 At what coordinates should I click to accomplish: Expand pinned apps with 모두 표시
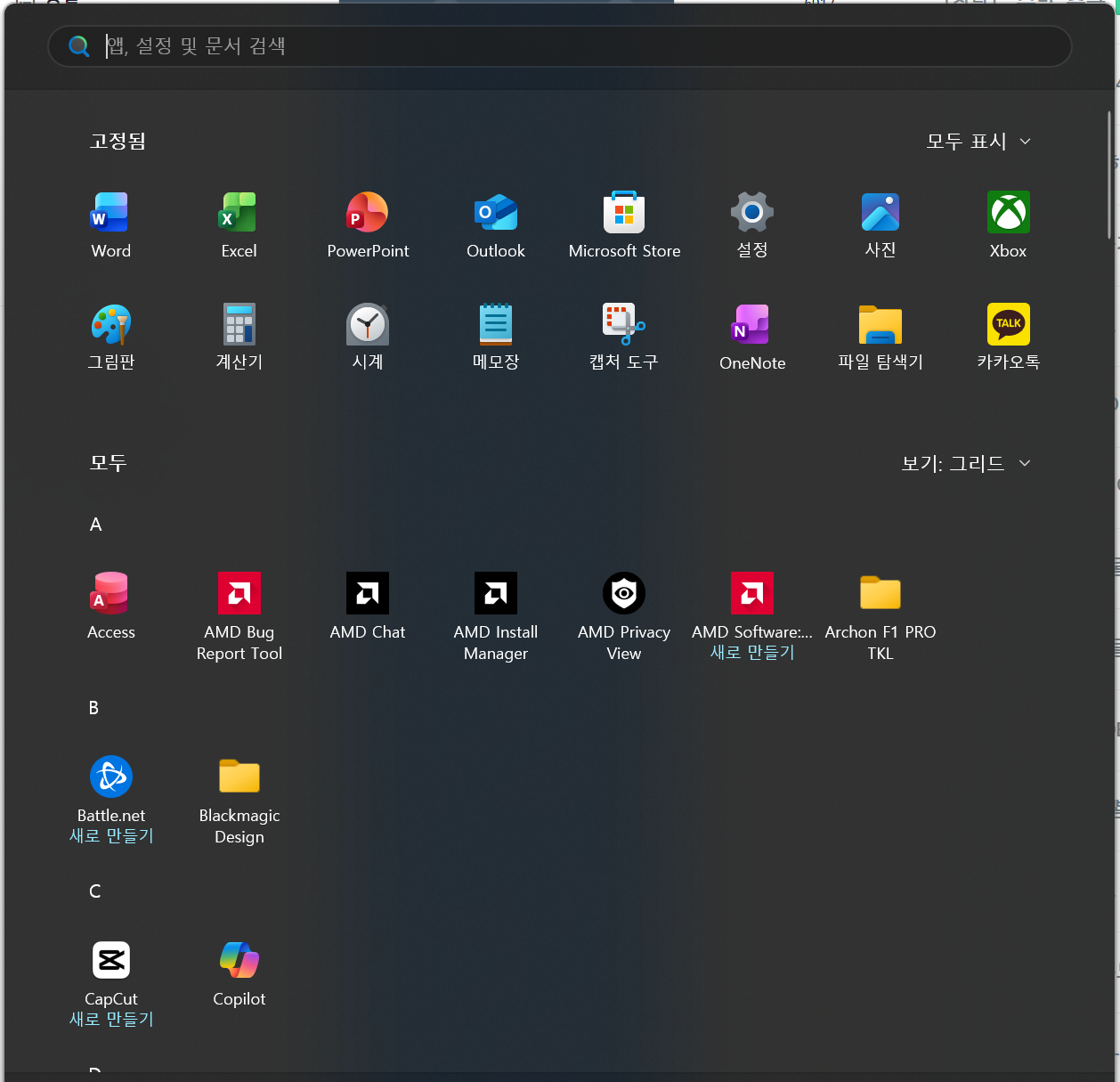(x=978, y=142)
